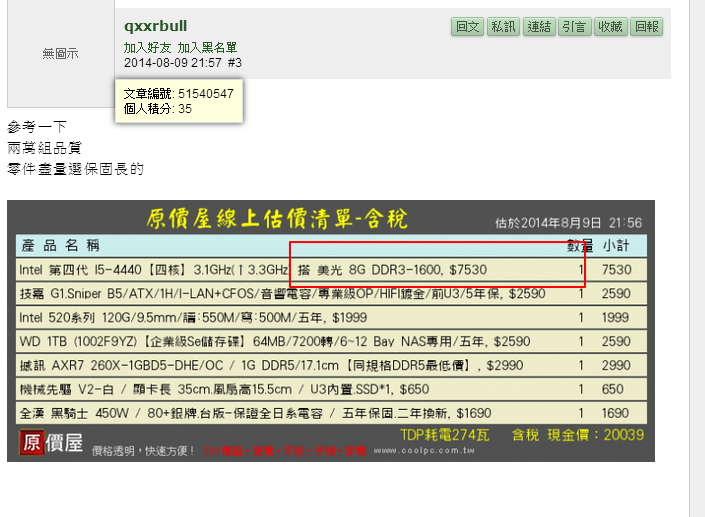Select the text 兩萬組品質
This screenshot has width=705, height=517.
pyautogui.click(x=45, y=147)
